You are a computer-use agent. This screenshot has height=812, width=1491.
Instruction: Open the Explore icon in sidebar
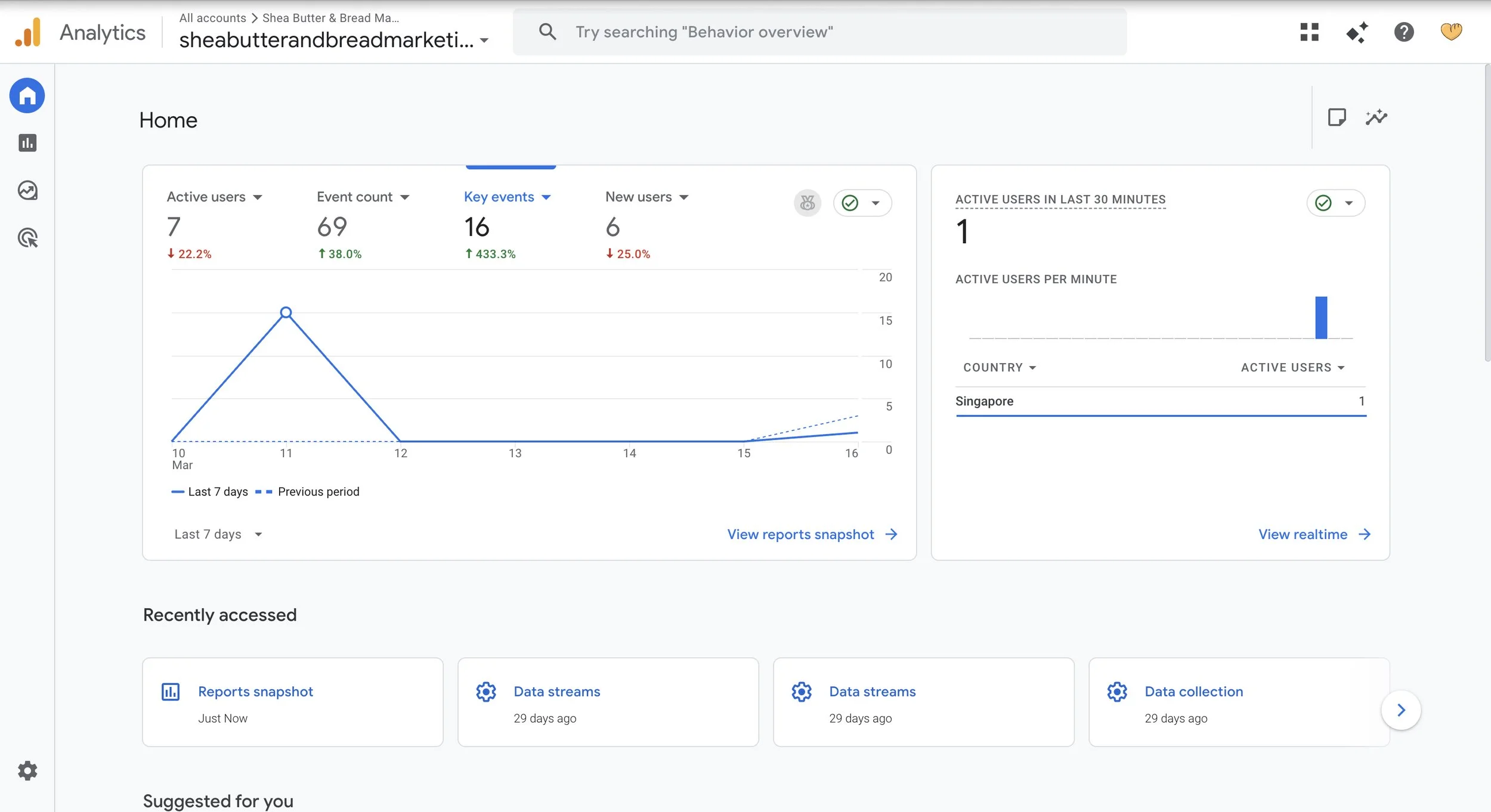point(27,191)
